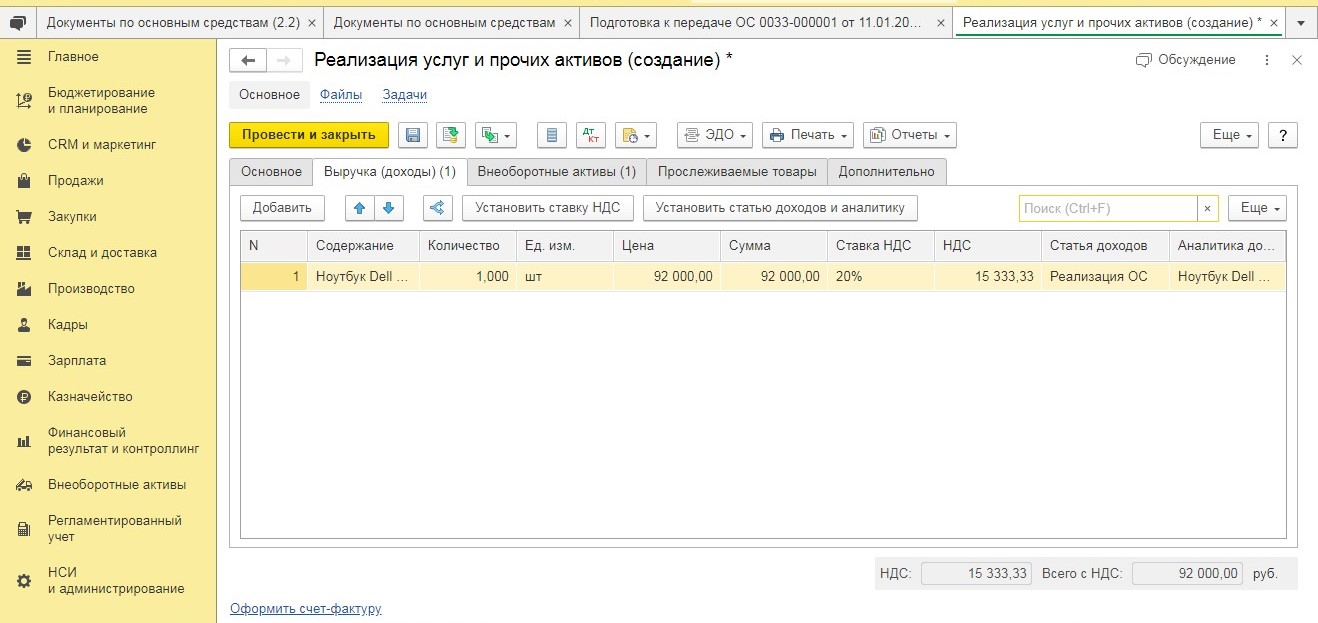Image resolution: width=1318 pixels, height=623 pixels.
Task: Expand the ЭДО dropdown menu
Action: [x=715, y=135]
